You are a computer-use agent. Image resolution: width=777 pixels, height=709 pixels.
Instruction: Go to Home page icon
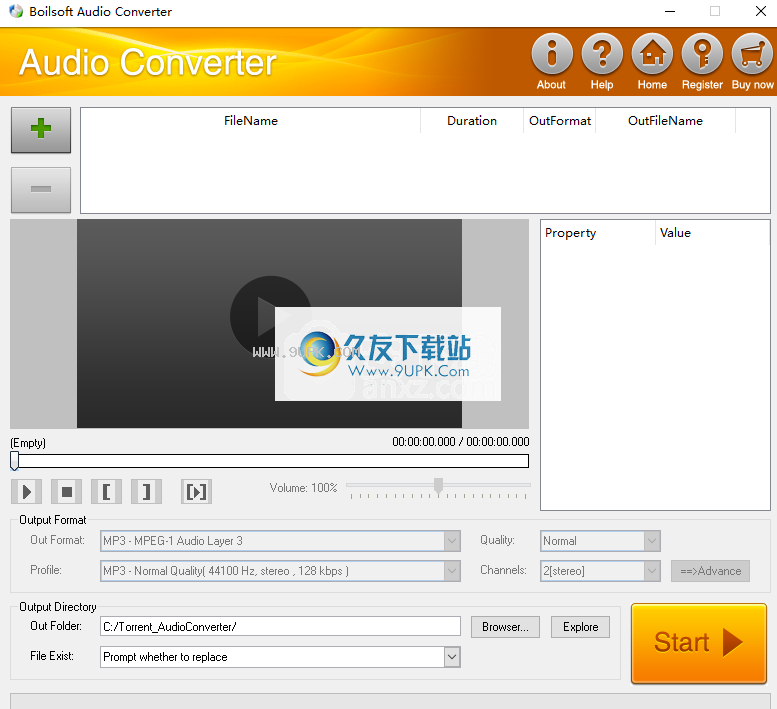[x=652, y=54]
